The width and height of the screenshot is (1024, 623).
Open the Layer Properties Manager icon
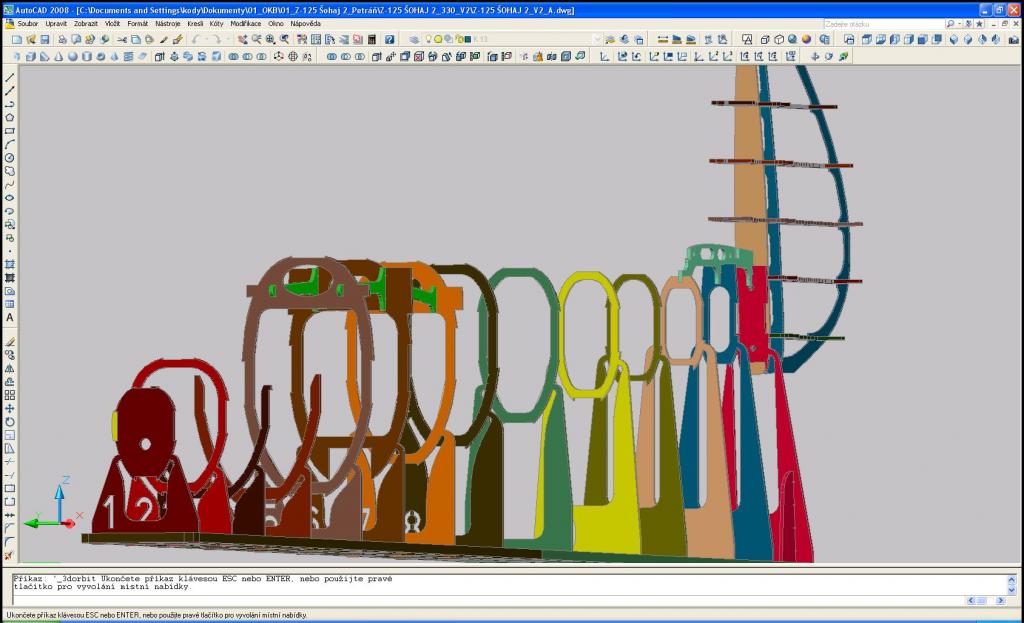tap(414, 39)
